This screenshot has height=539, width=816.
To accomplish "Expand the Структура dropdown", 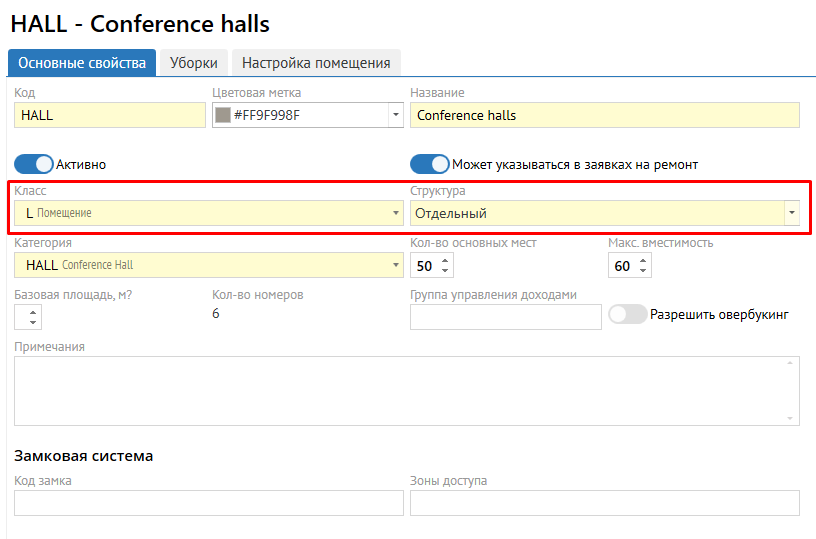I will 792,213.
